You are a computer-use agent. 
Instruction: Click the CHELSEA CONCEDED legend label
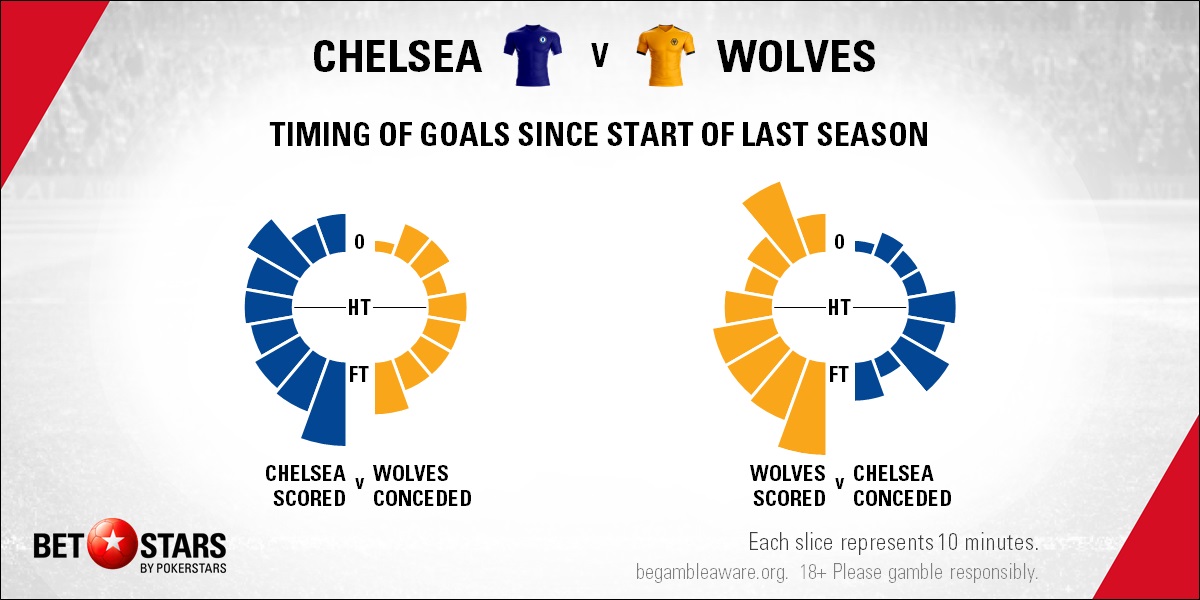902,485
